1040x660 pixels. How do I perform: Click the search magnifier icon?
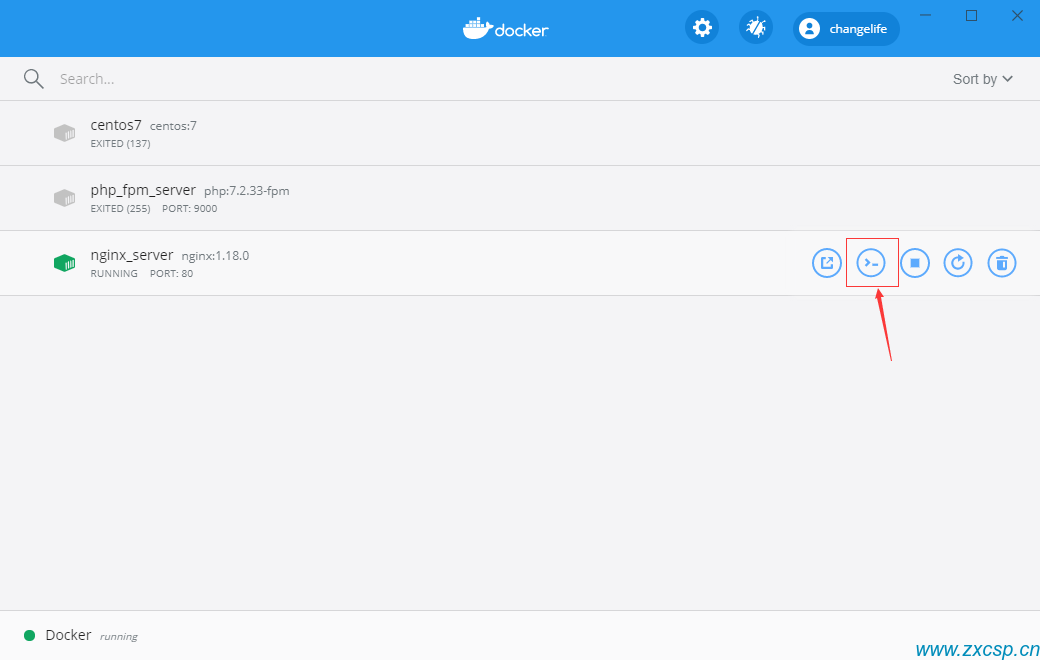pyautogui.click(x=33, y=79)
